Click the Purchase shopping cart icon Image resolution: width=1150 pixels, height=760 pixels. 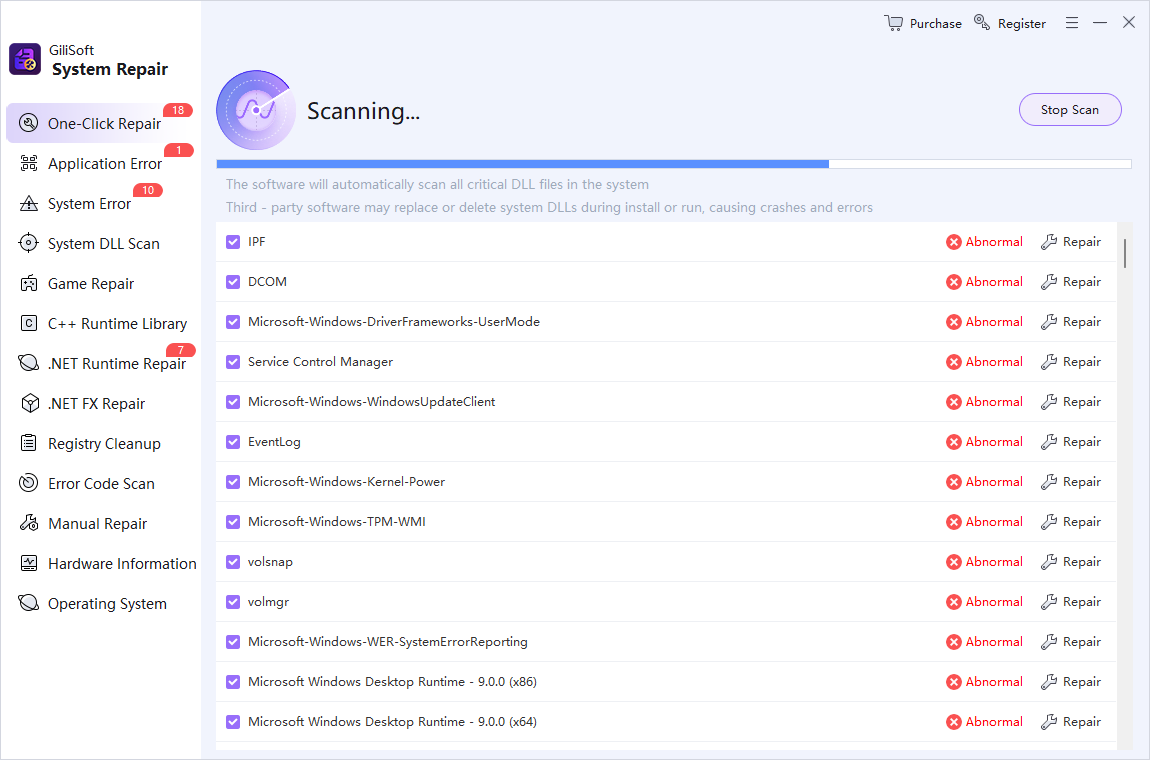(893, 23)
